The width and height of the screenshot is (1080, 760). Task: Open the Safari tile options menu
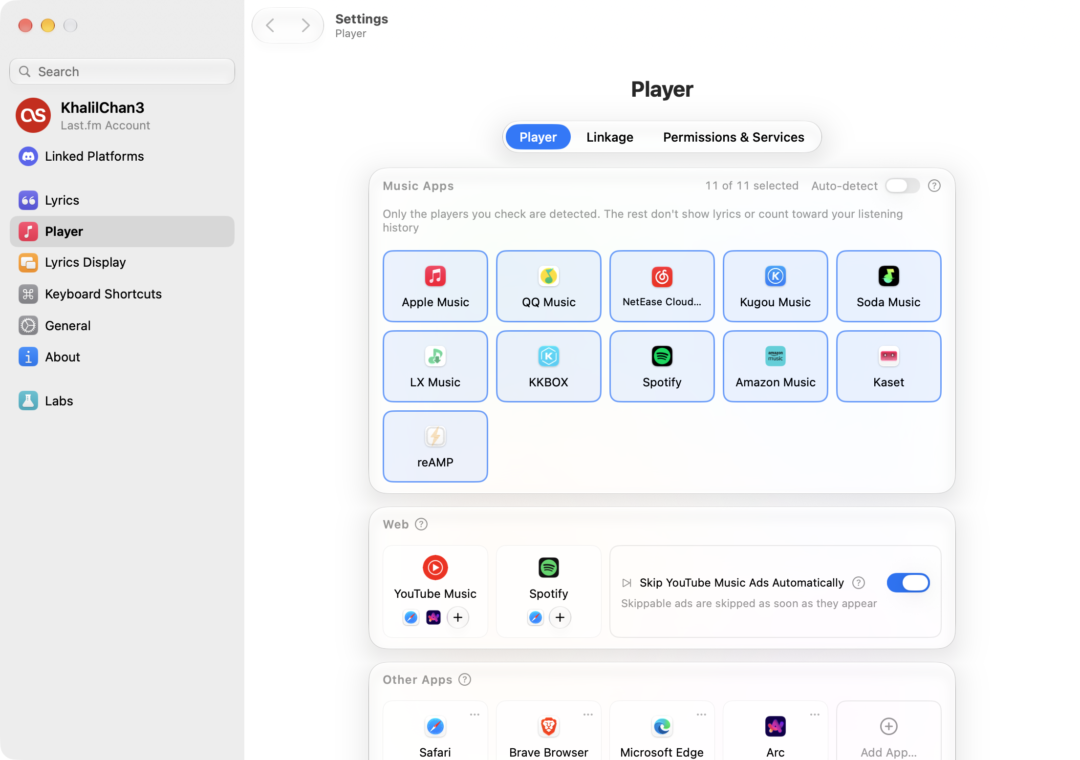pyautogui.click(x=475, y=715)
